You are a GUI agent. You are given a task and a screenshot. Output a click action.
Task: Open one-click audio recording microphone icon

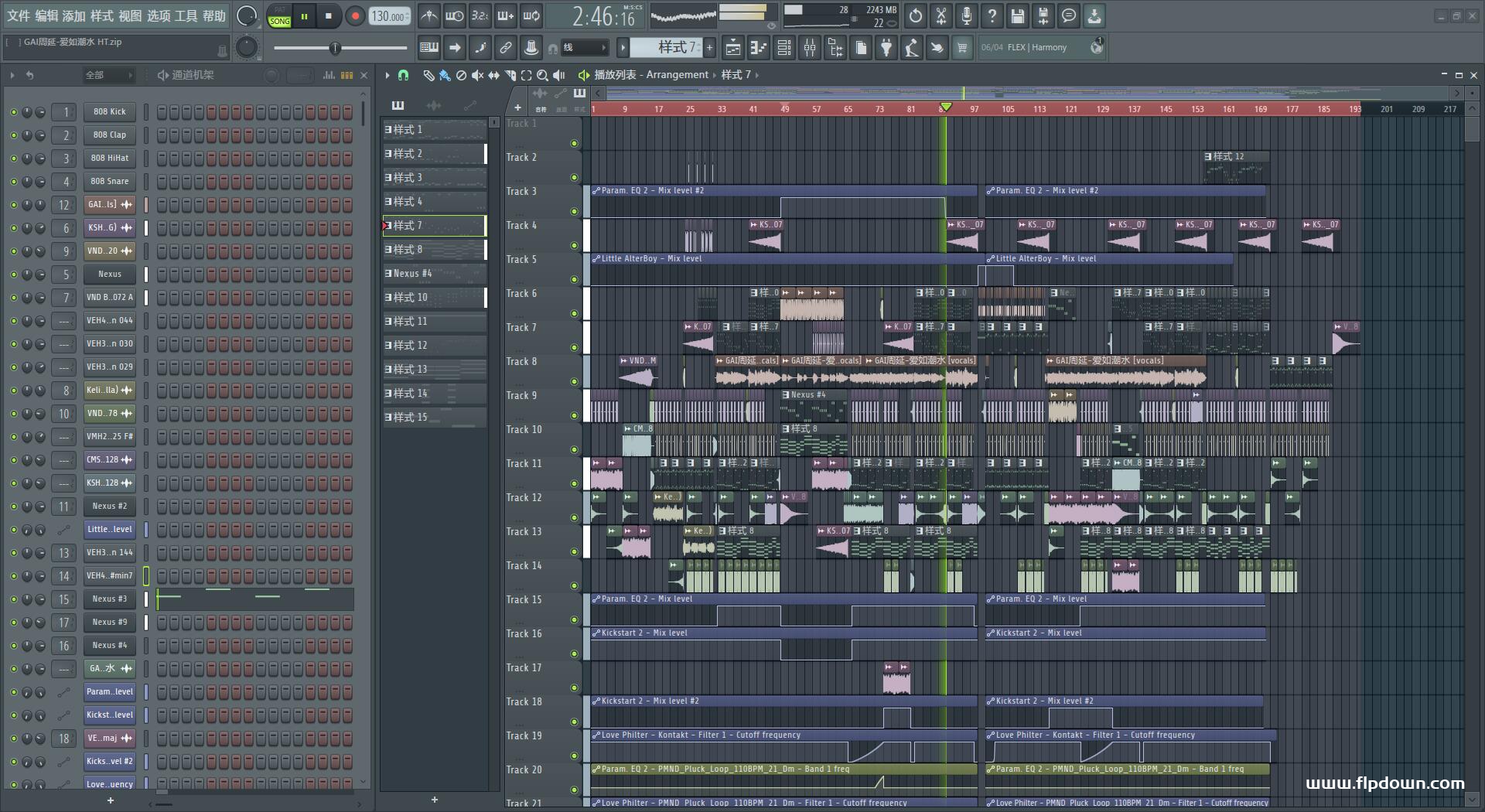[967, 15]
